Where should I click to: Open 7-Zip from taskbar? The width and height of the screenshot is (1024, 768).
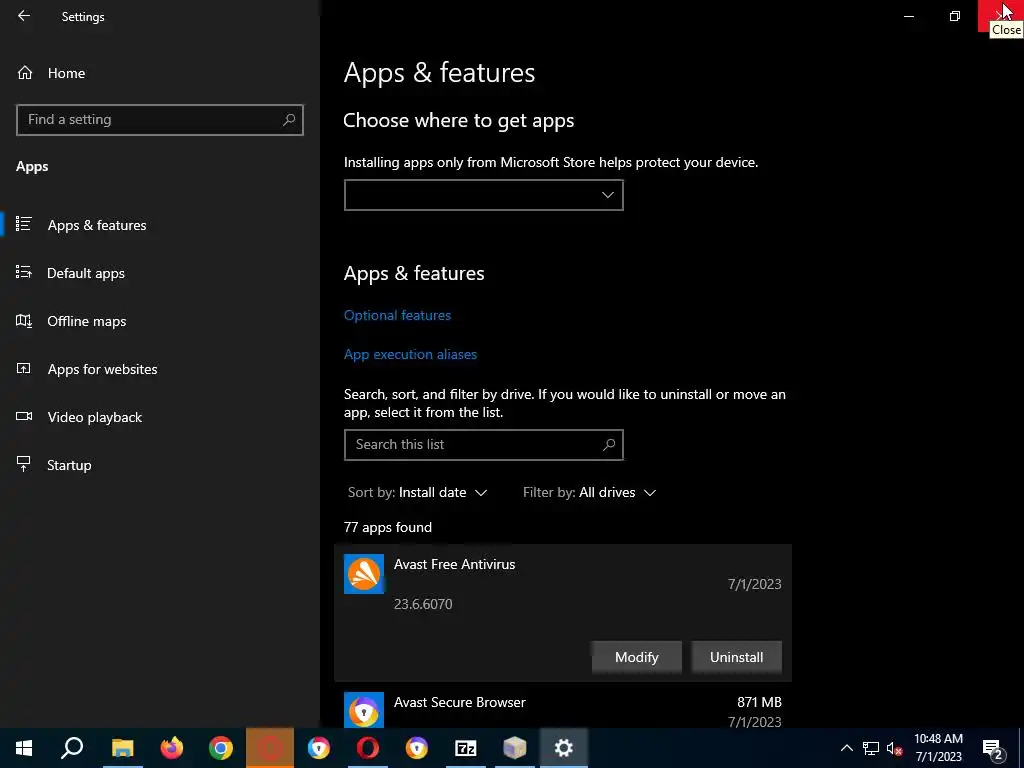coord(466,748)
